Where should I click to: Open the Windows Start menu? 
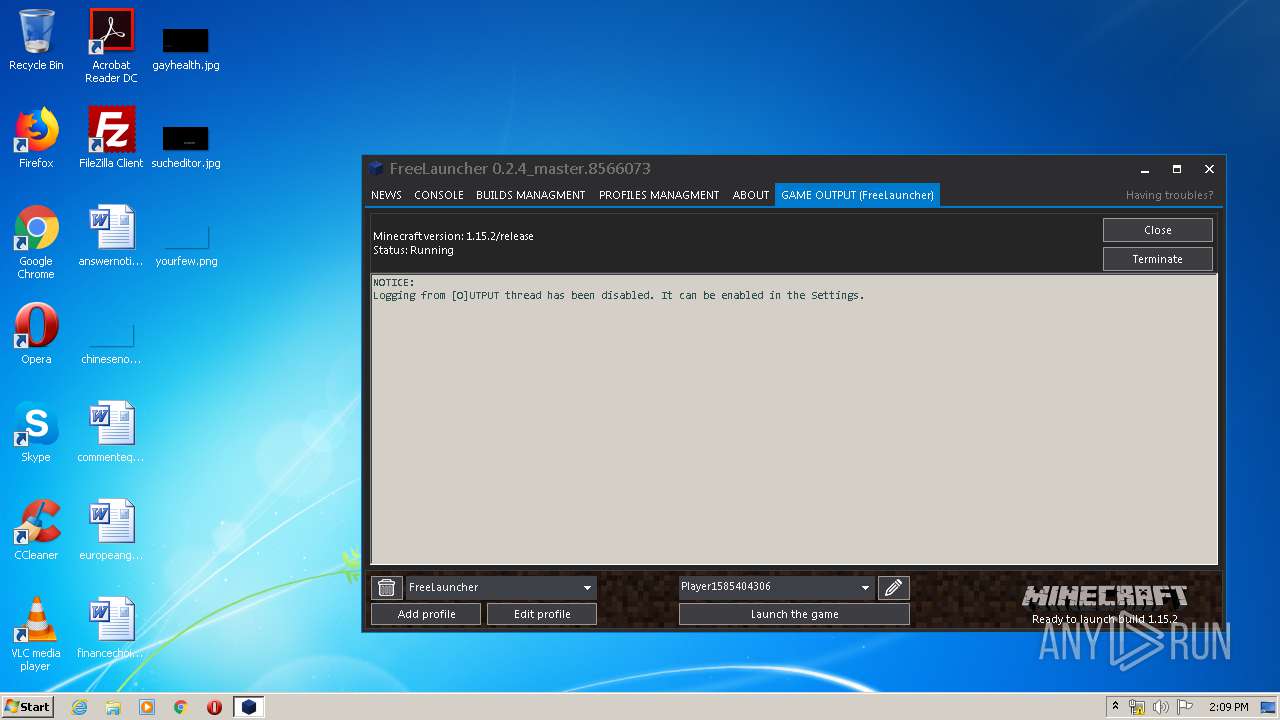[x=27, y=707]
